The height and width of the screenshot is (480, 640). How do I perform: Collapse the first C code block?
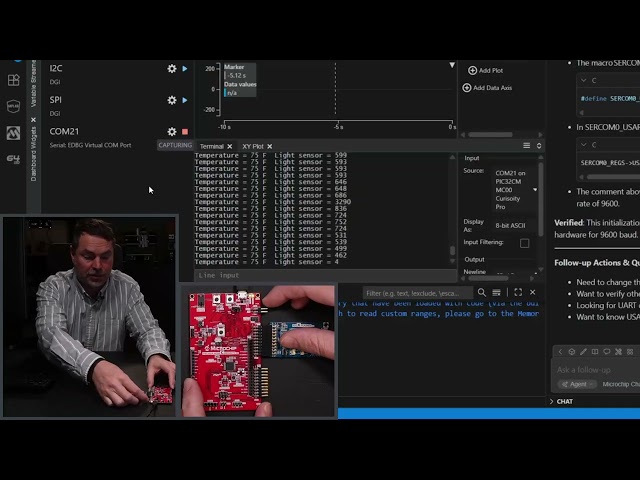[584, 80]
